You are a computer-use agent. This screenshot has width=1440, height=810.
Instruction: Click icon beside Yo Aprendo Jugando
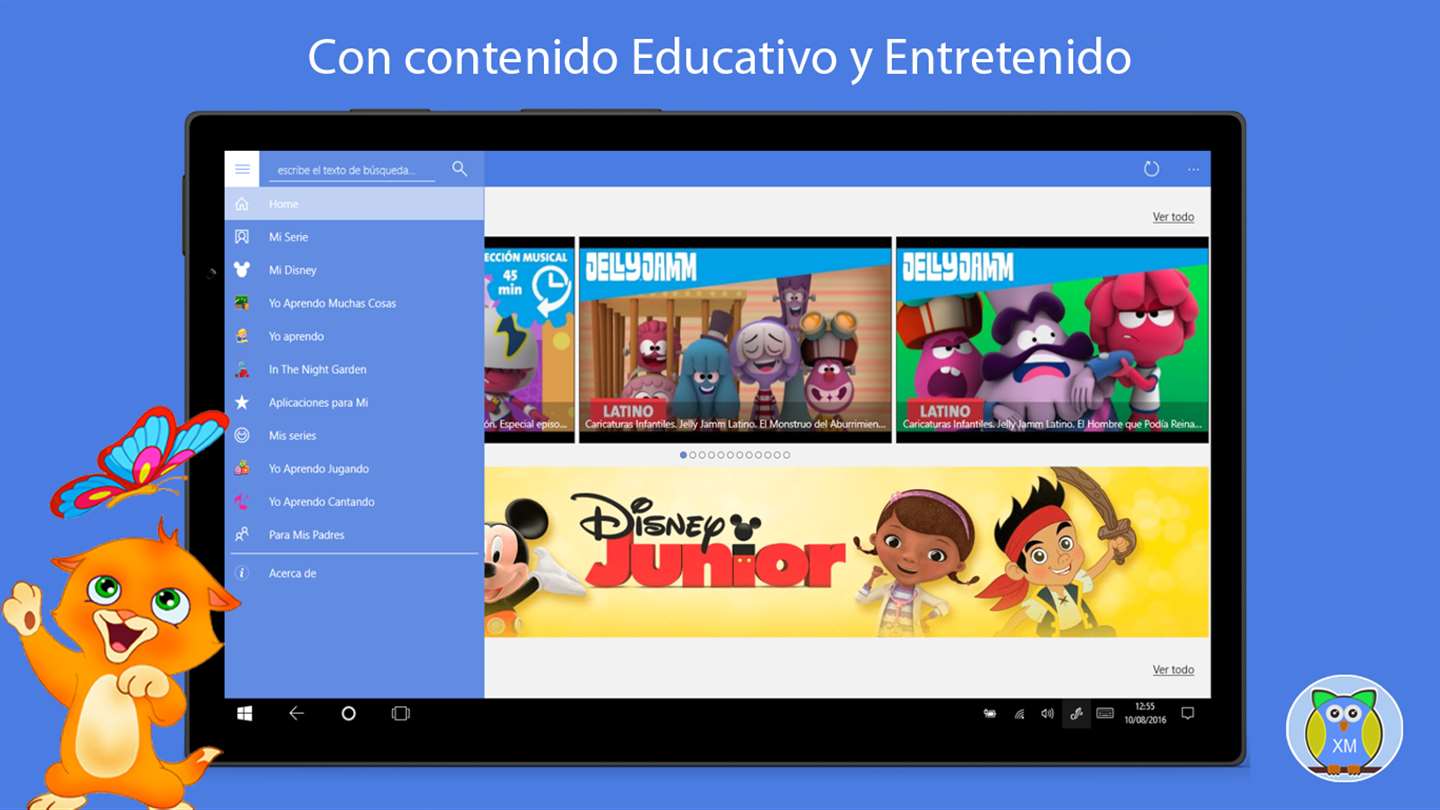coord(242,468)
